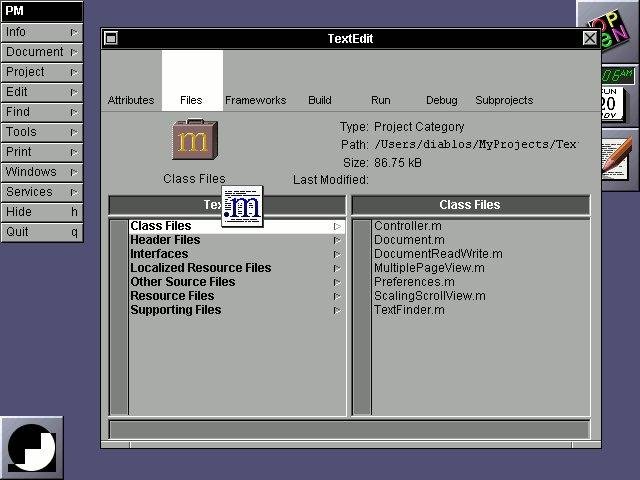Open the Tools menu

tap(42, 132)
